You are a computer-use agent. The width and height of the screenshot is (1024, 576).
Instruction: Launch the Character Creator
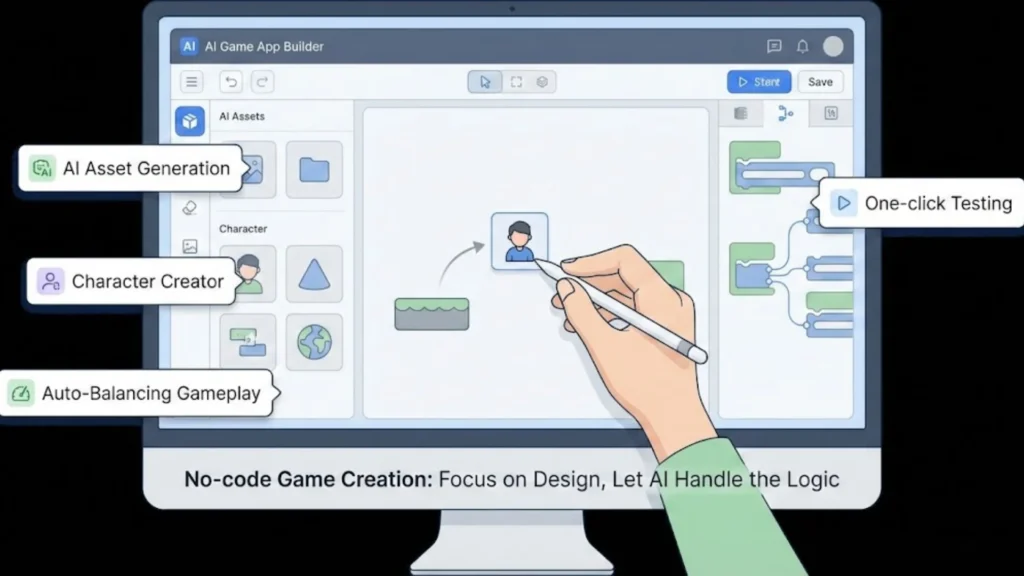(x=129, y=281)
